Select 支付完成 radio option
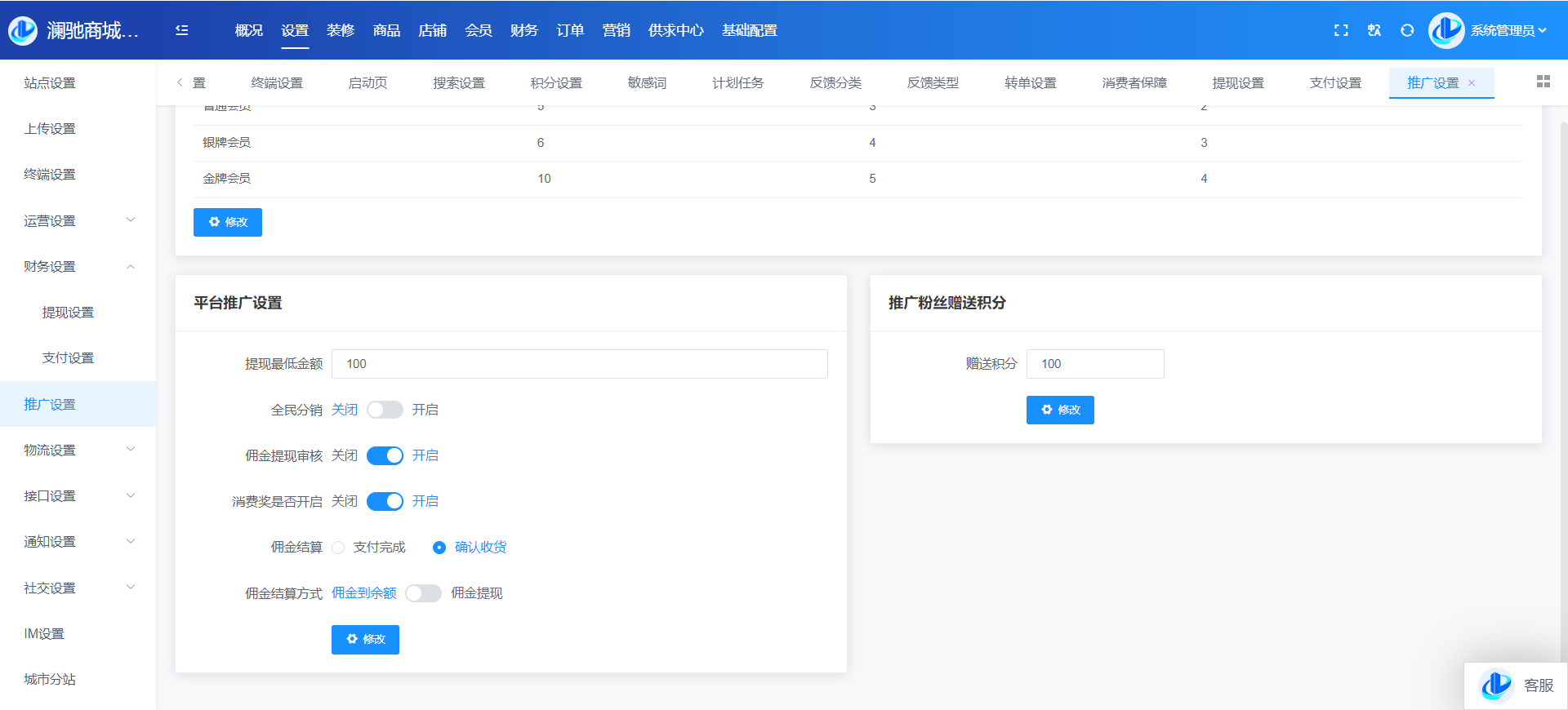 tap(339, 548)
